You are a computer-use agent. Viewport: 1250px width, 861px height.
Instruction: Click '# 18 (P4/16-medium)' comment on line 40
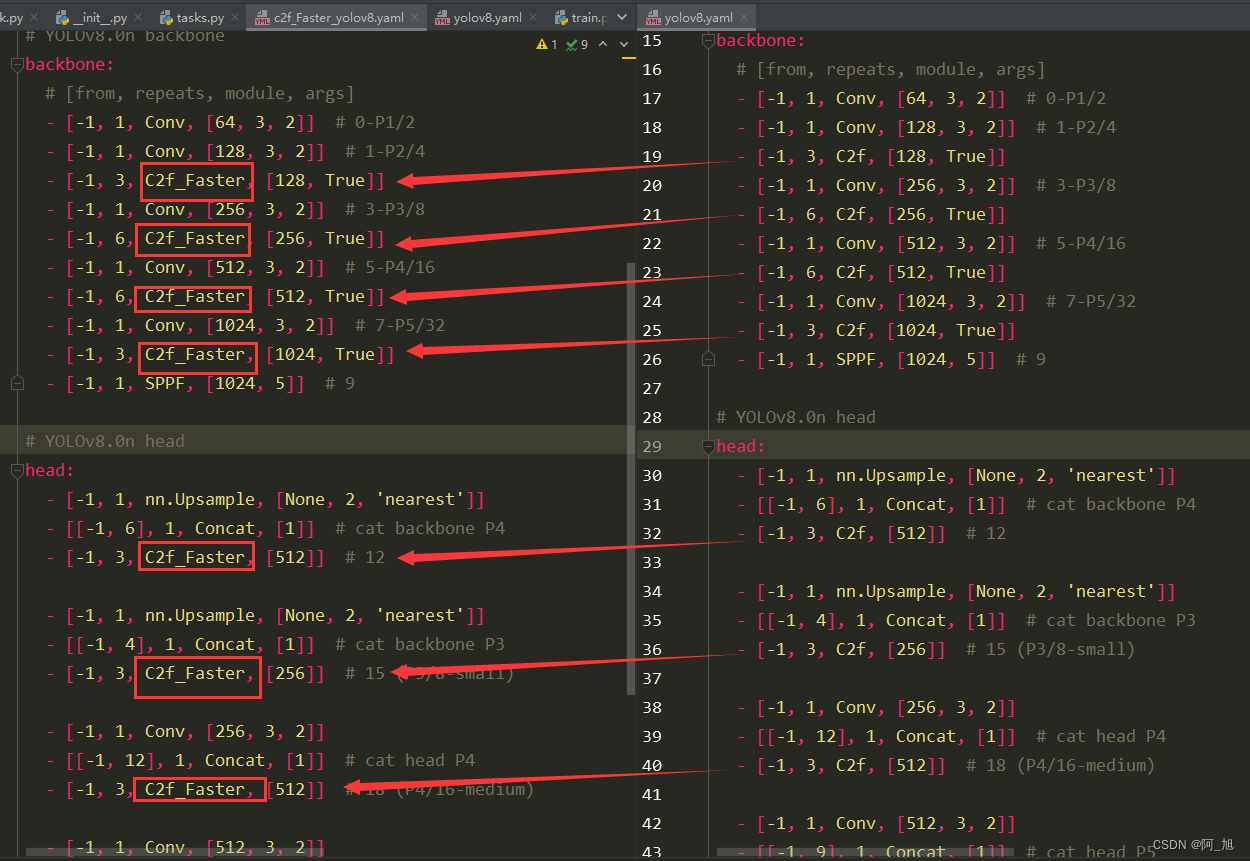pyautogui.click(x=1060, y=765)
